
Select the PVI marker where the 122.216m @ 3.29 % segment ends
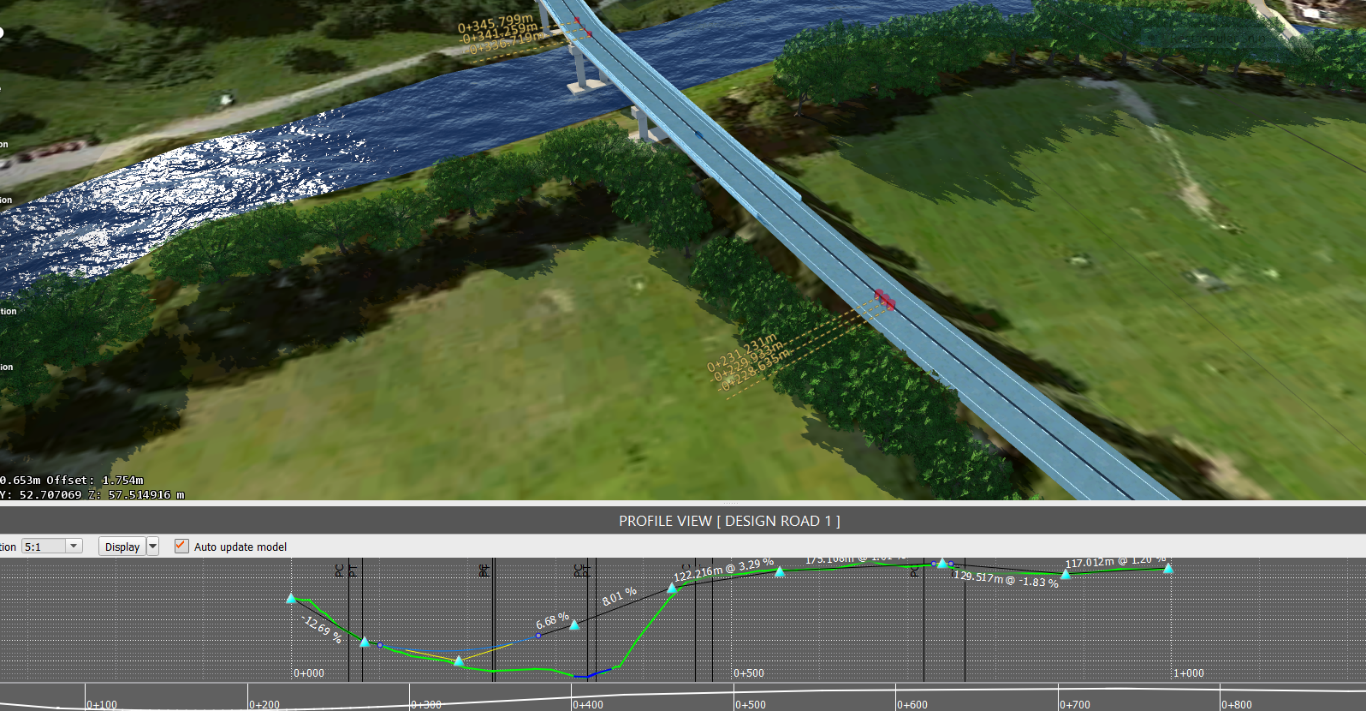(780, 572)
